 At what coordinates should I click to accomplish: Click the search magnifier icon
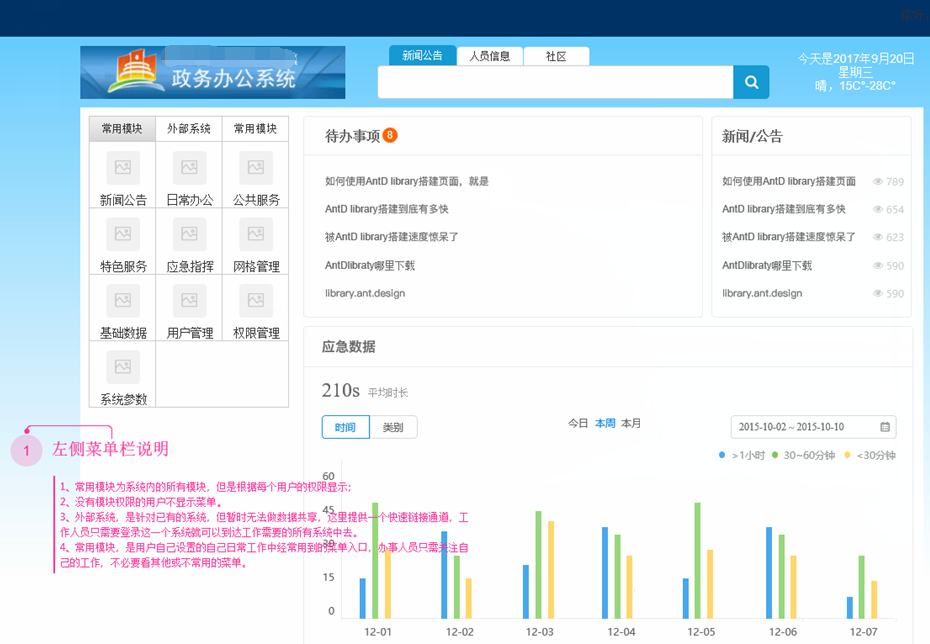coord(751,82)
